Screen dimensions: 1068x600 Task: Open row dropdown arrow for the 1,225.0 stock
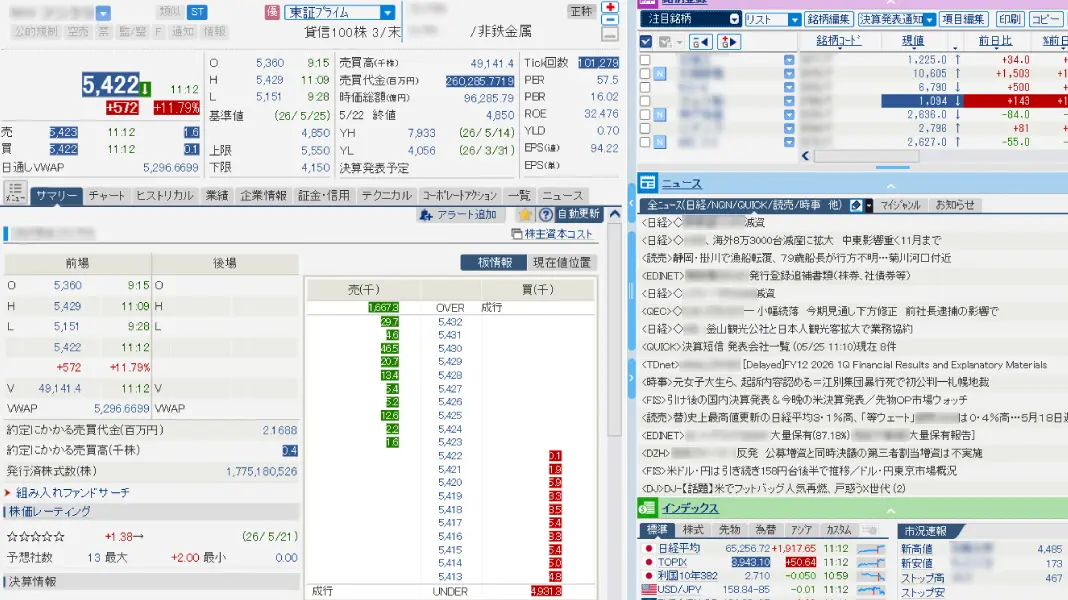point(789,60)
